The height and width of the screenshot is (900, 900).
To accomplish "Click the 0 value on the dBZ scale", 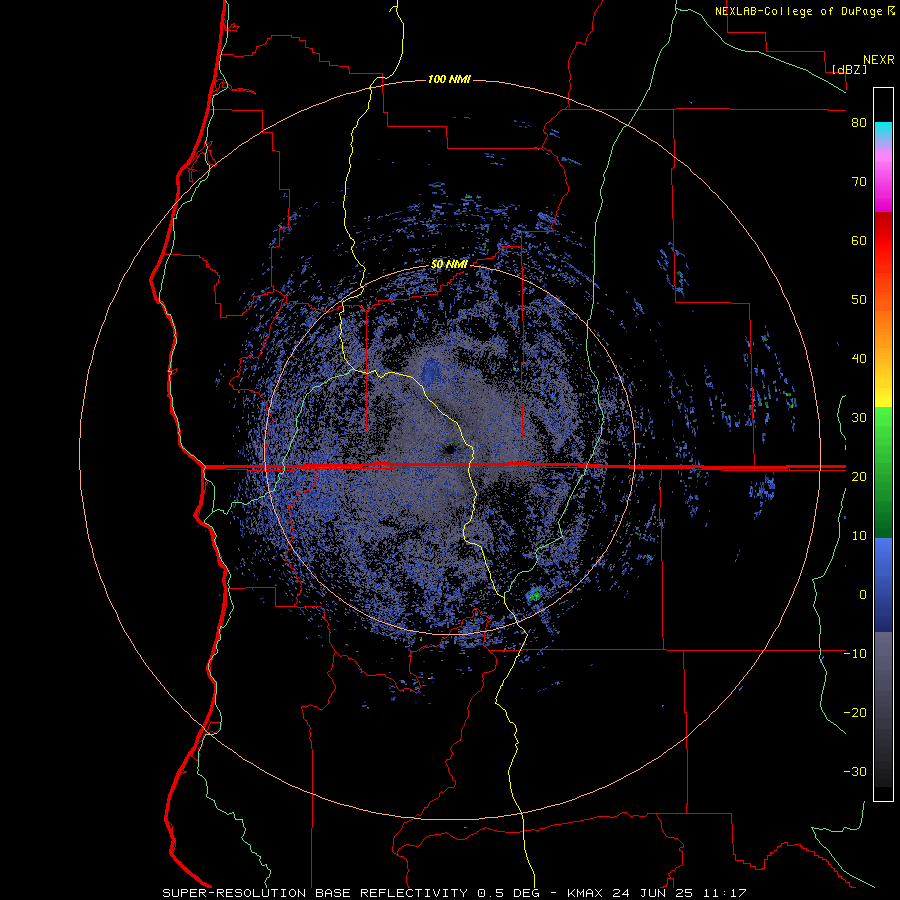I will pyautogui.click(x=863, y=595).
